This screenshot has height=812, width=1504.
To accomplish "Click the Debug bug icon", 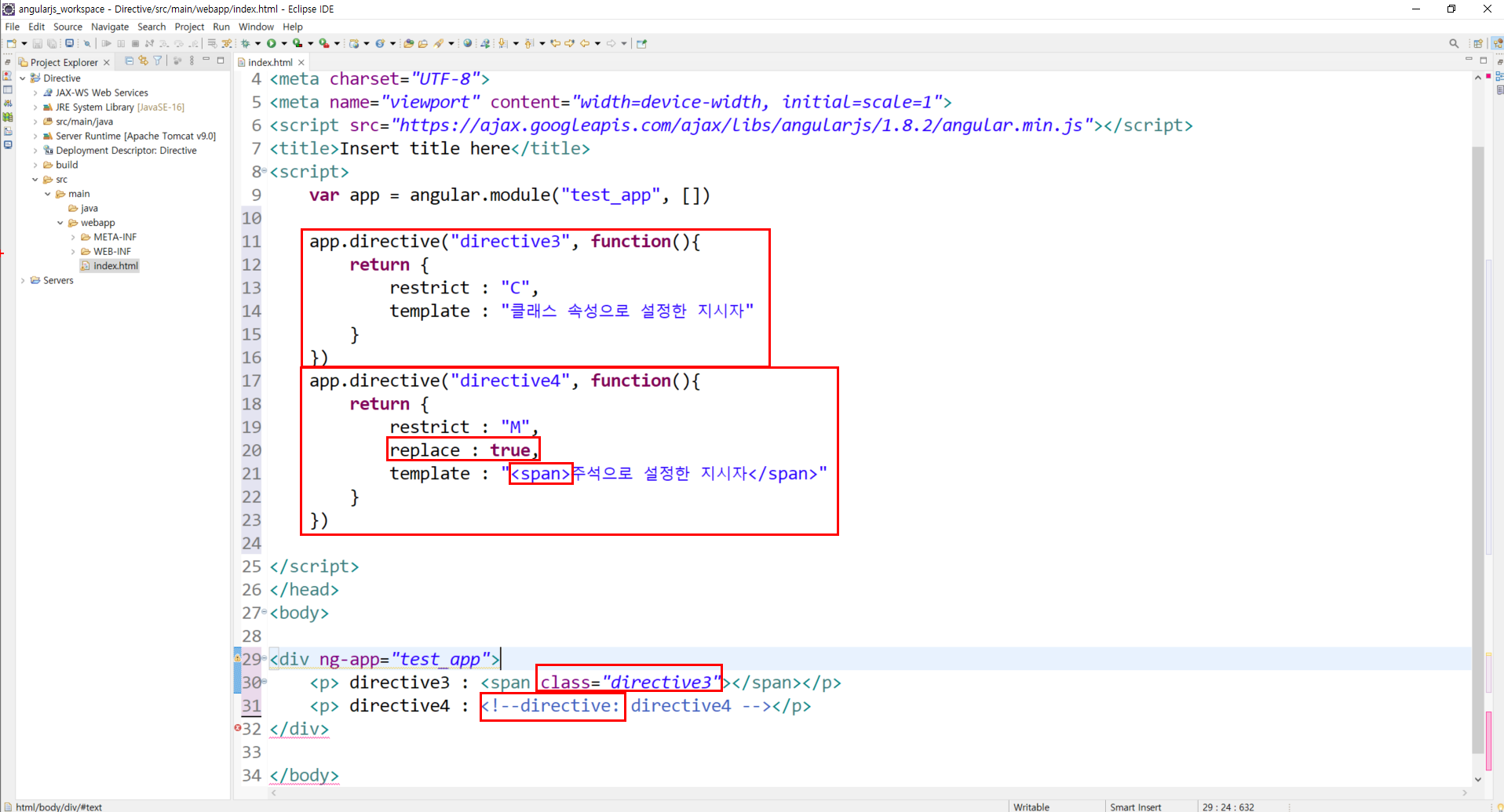I will pyautogui.click(x=245, y=43).
